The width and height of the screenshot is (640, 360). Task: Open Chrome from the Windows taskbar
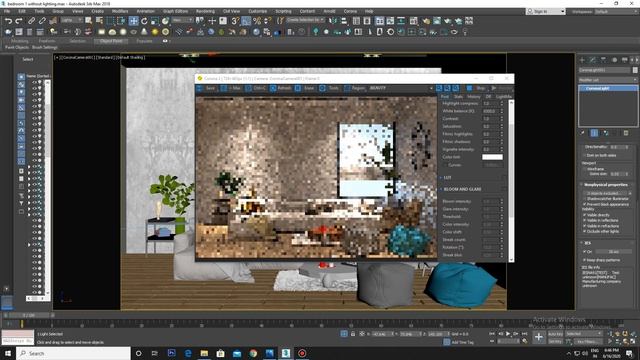click(253, 353)
